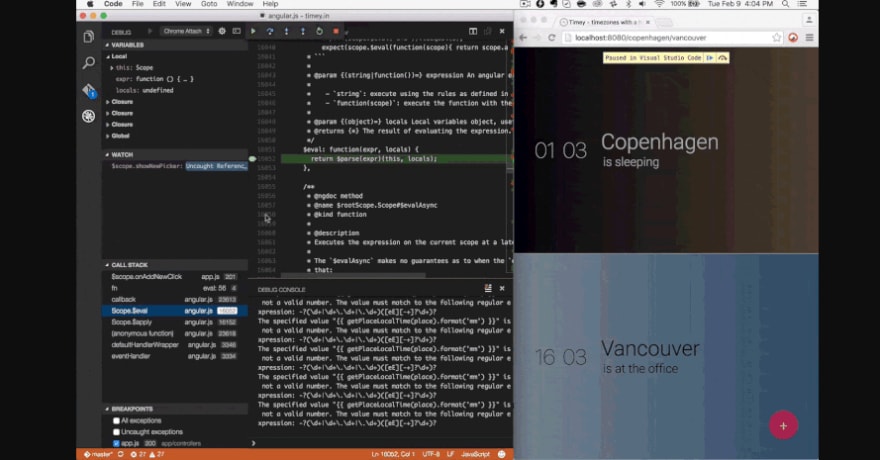
Task: Open the View menu
Action: tap(183, 4)
